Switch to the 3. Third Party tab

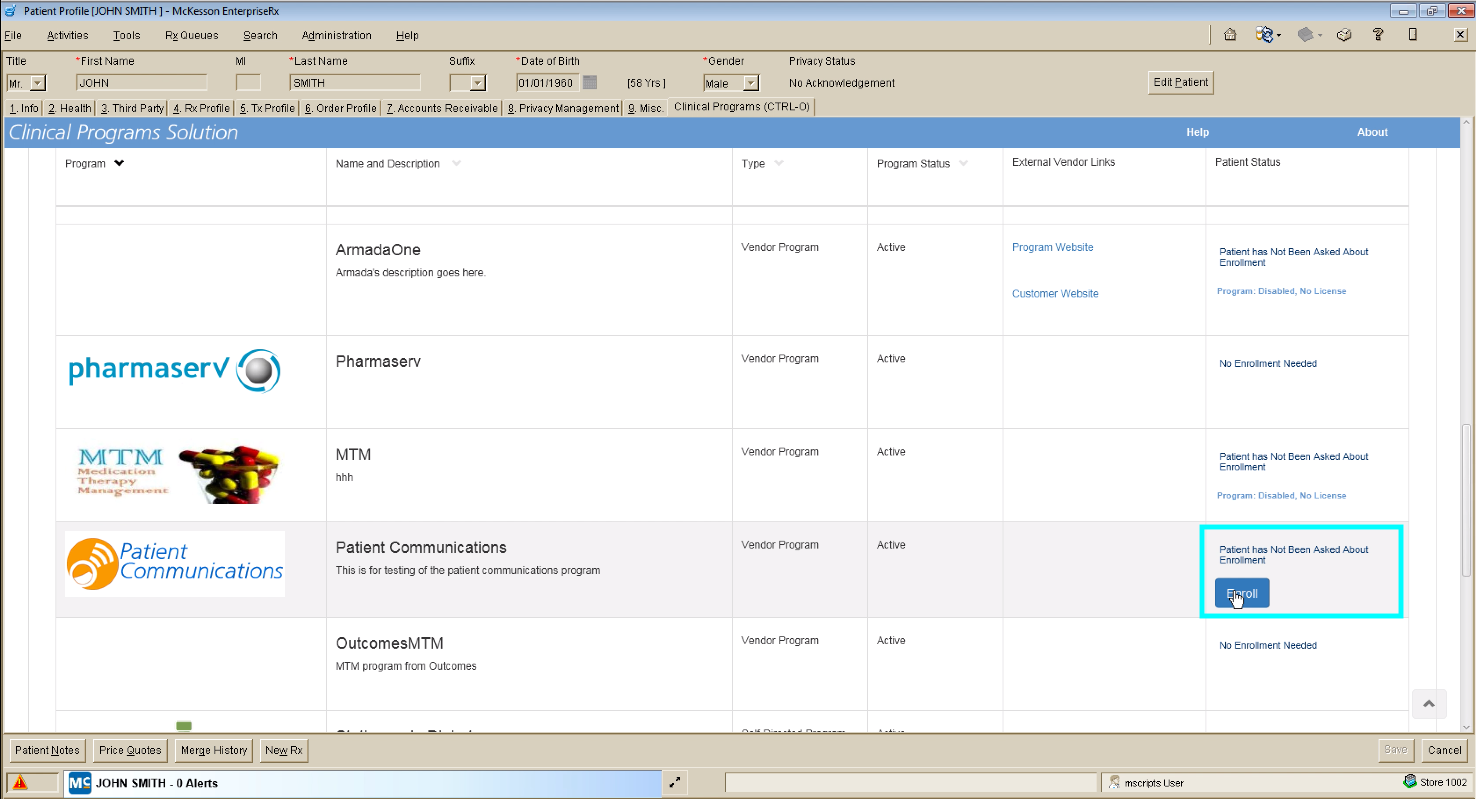[x=132, y=108]
